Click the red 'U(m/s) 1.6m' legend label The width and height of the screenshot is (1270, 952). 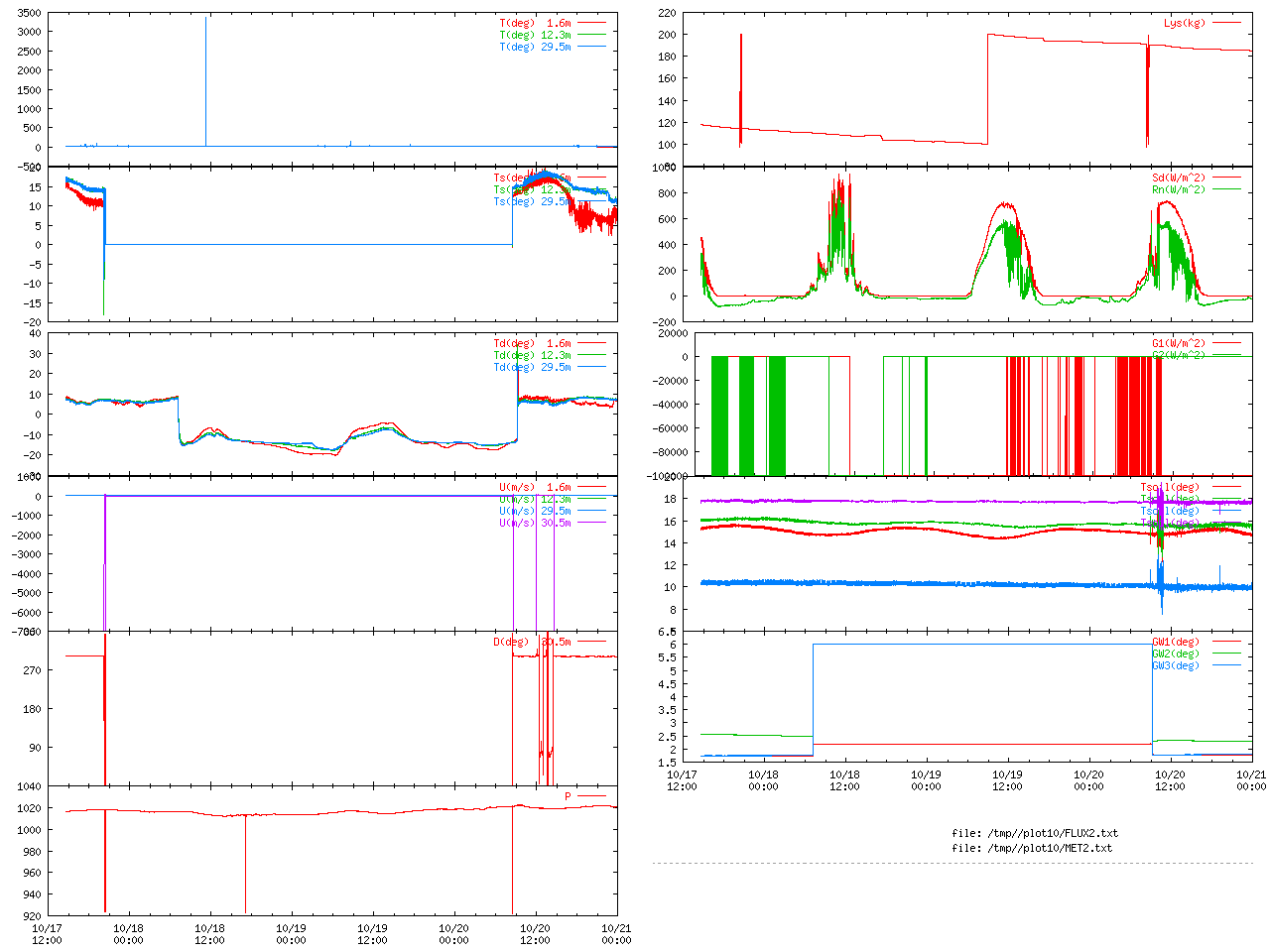(535, 487)
